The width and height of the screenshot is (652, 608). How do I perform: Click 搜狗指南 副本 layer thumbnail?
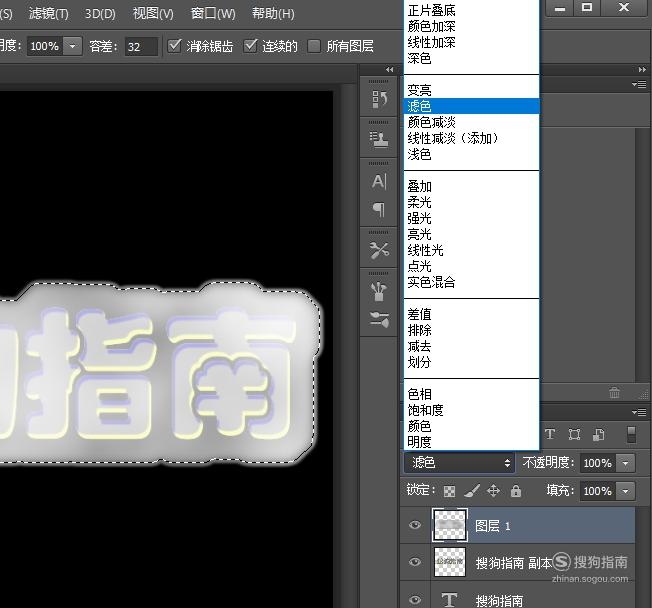[449, 562]
